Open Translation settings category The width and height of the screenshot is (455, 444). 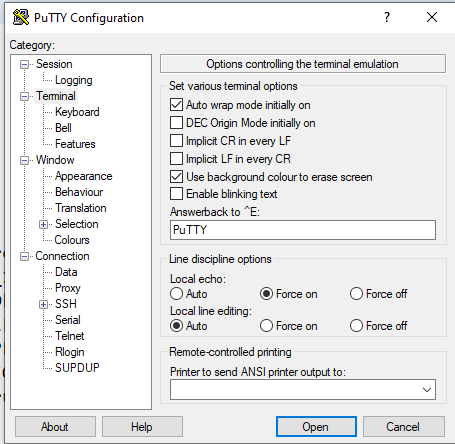pyautogui.click(x=81, y=208)
